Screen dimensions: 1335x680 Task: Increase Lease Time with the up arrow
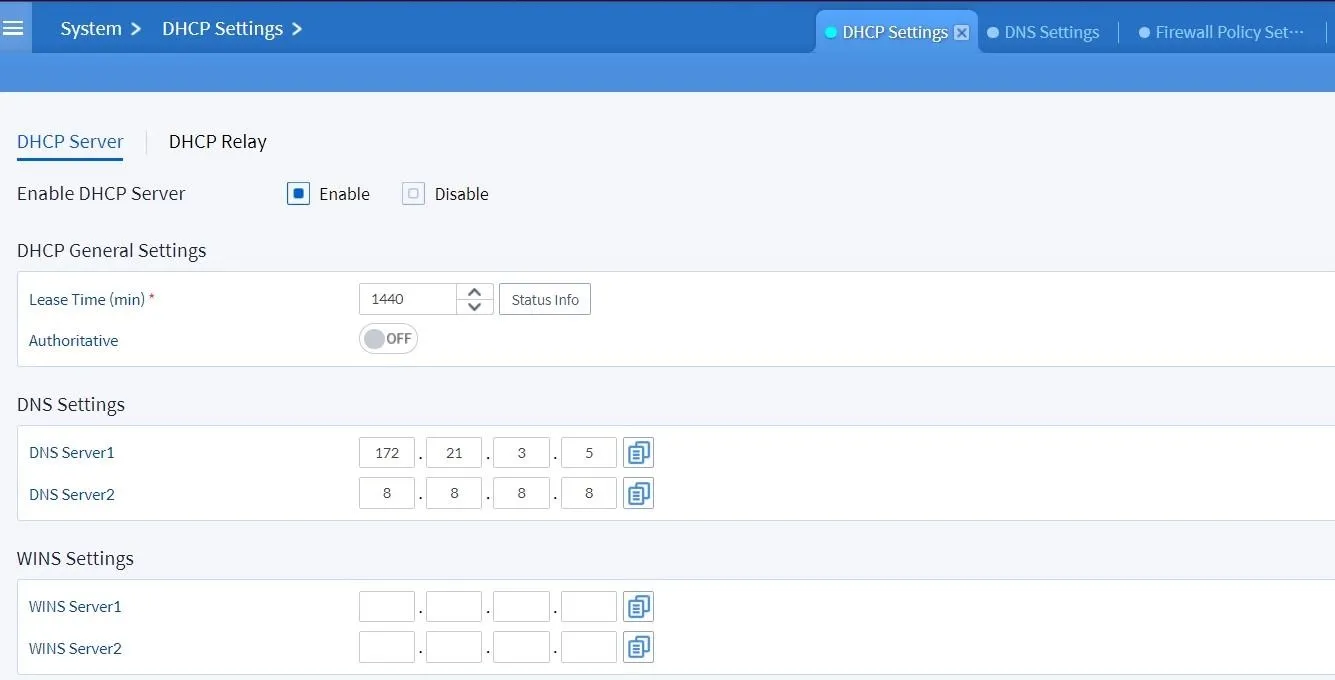pos(474,291)
